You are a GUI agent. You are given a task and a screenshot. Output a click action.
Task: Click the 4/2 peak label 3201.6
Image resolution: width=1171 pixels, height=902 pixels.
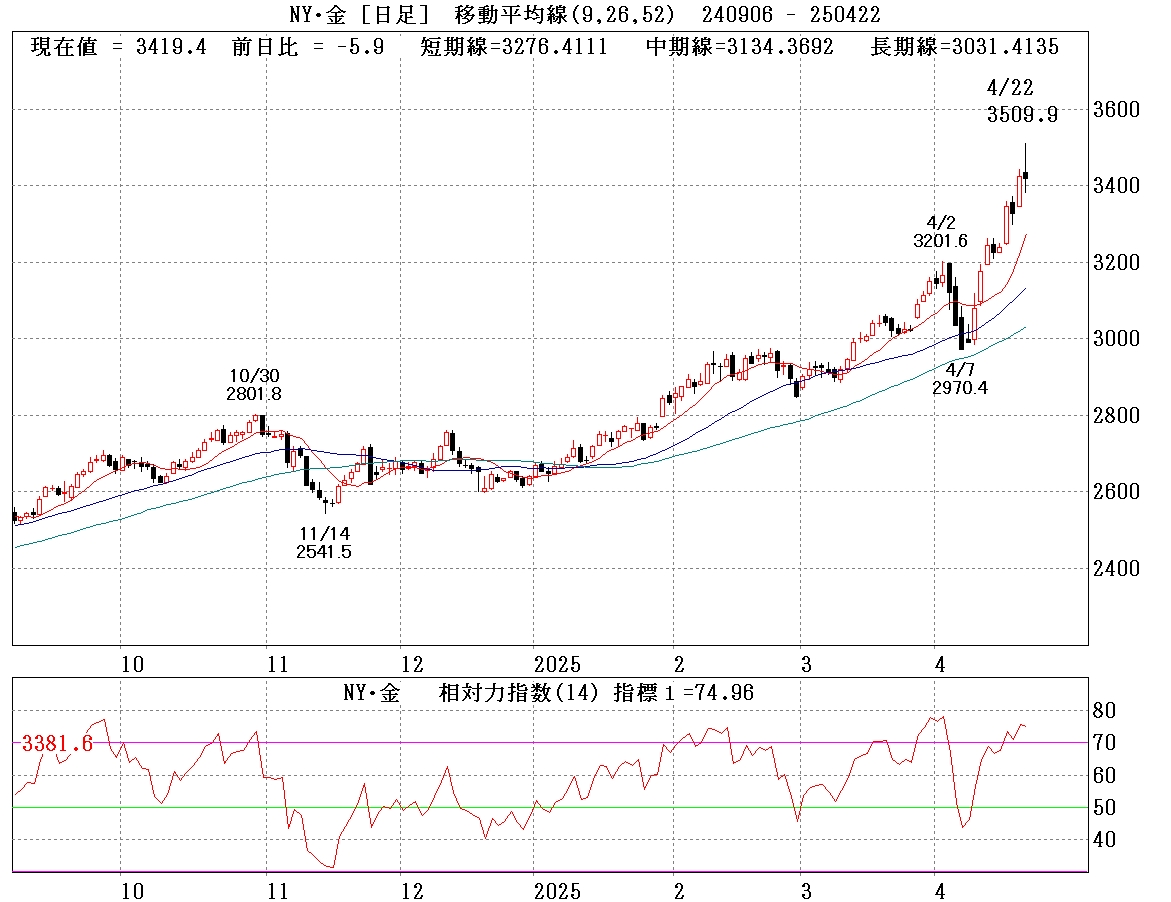click(940, 241)
